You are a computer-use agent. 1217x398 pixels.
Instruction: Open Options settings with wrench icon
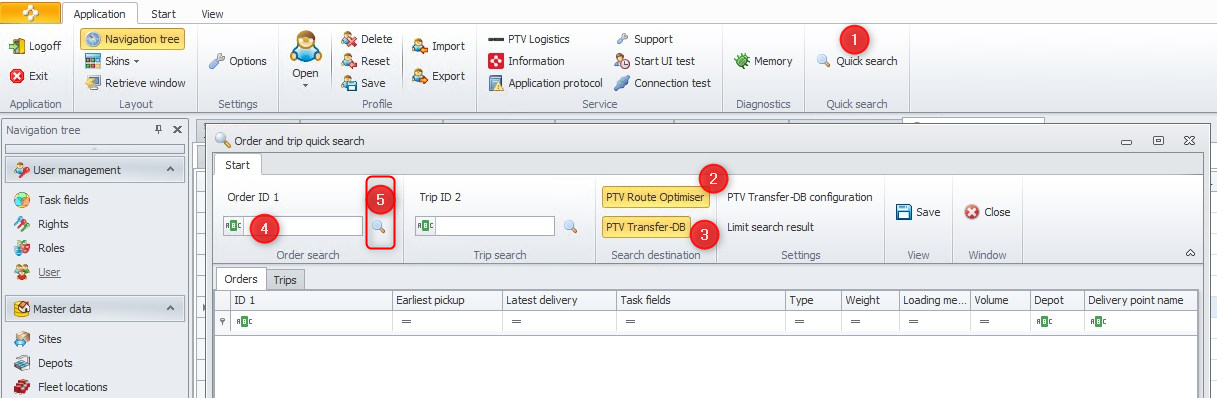(237, 61)
